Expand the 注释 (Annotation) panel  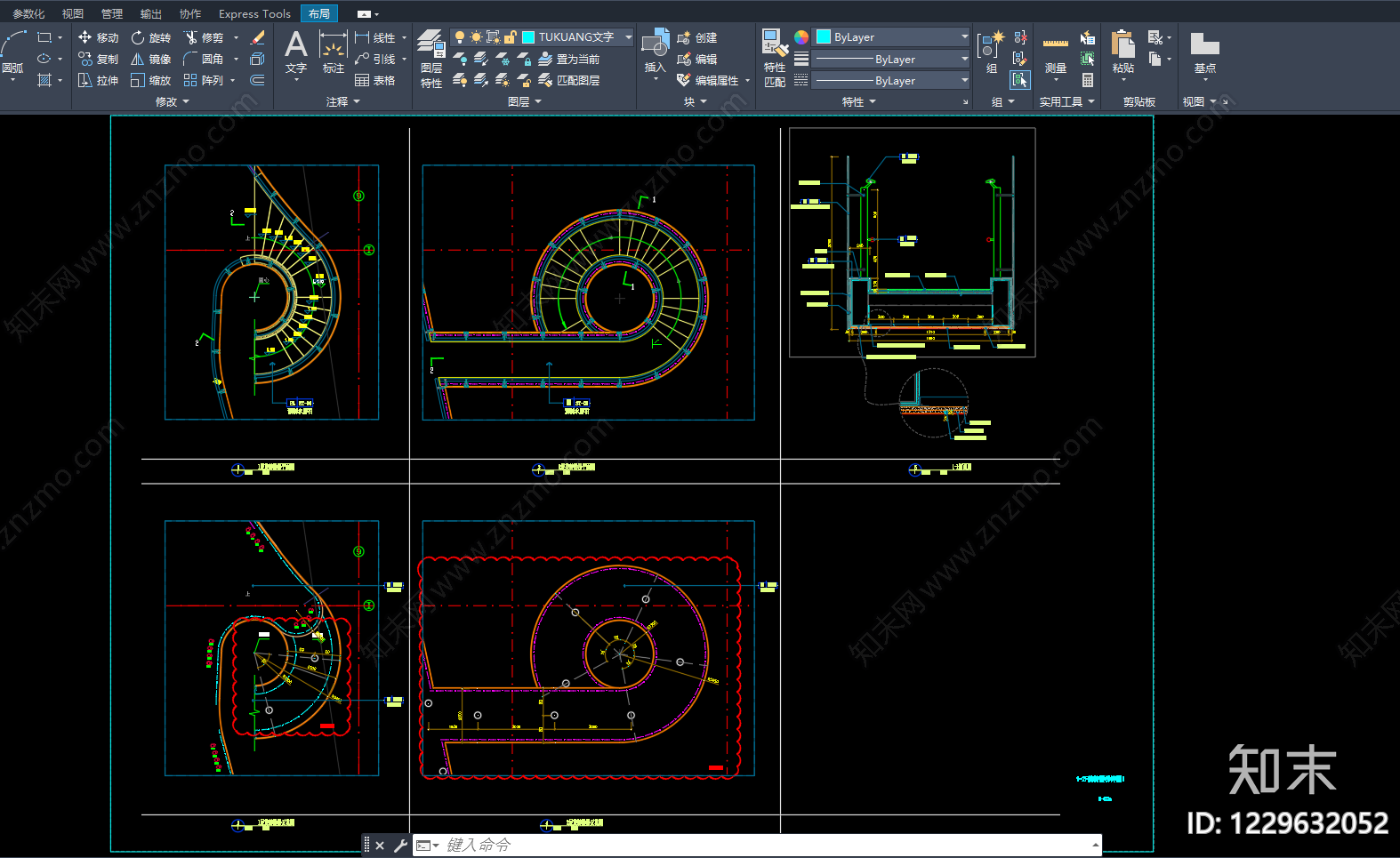click(343, 102)
